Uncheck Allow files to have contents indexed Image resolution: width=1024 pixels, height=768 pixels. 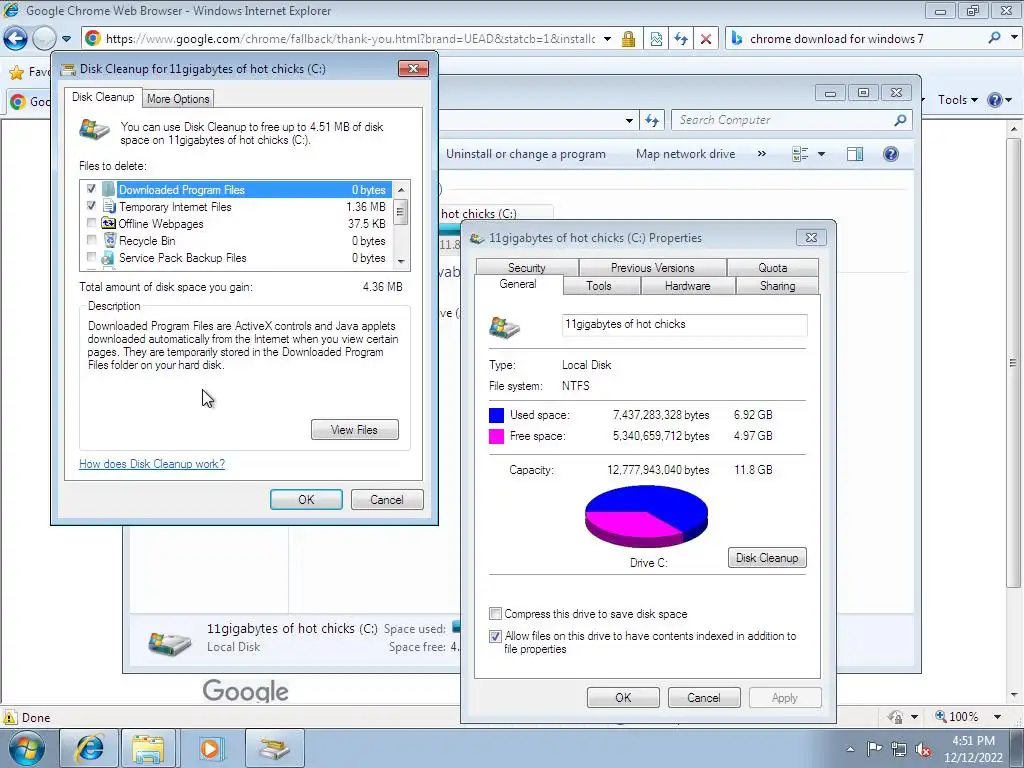click(496, 636)
